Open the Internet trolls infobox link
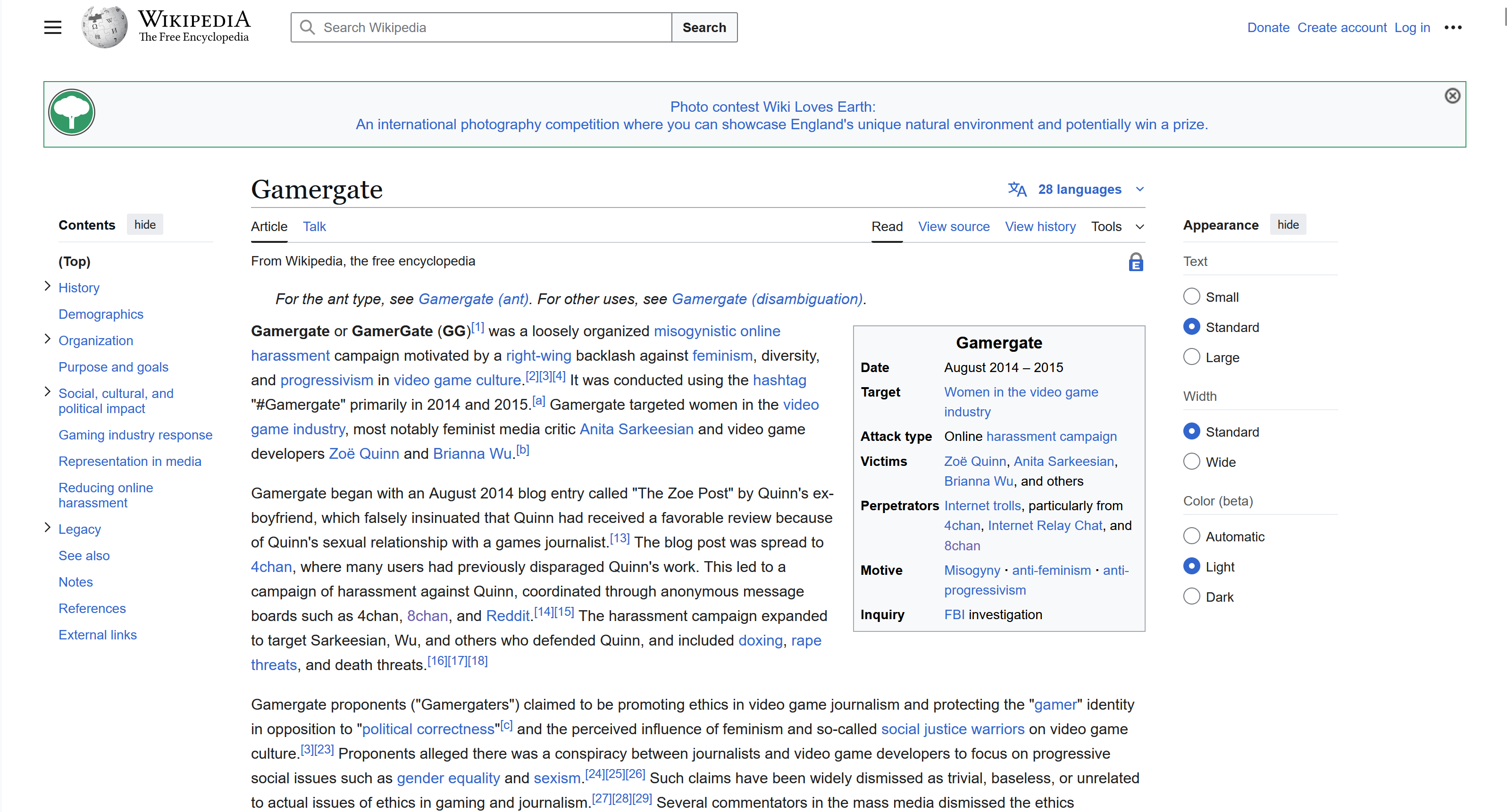Image resolution: width=1507 pixels, height=812 pixels. pos(982,505)
